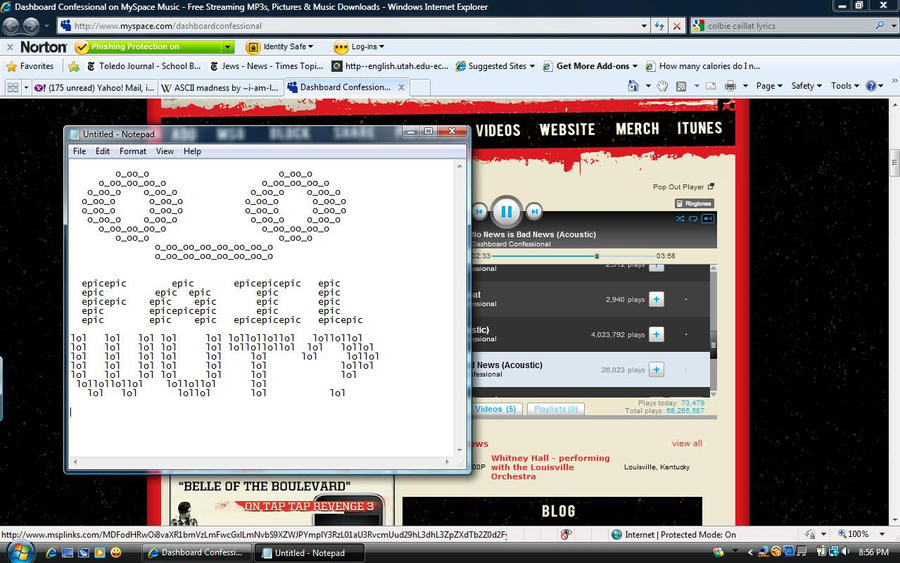The width and height of the screenshot is (900, 563).
Task: Pause the song in the music player
Action: [506, 212]
